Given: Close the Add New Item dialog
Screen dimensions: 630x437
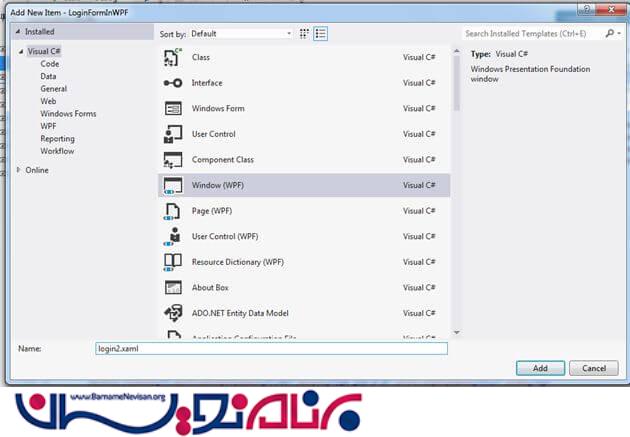Looking at the screenshot, I should tap(612, 10).
